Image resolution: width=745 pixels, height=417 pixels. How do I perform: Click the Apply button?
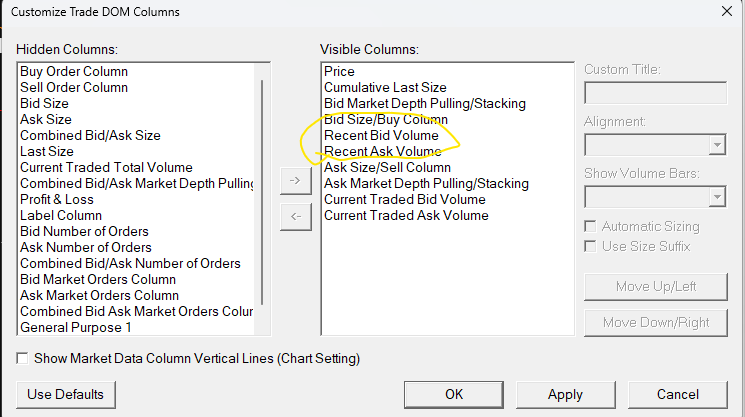565,394
